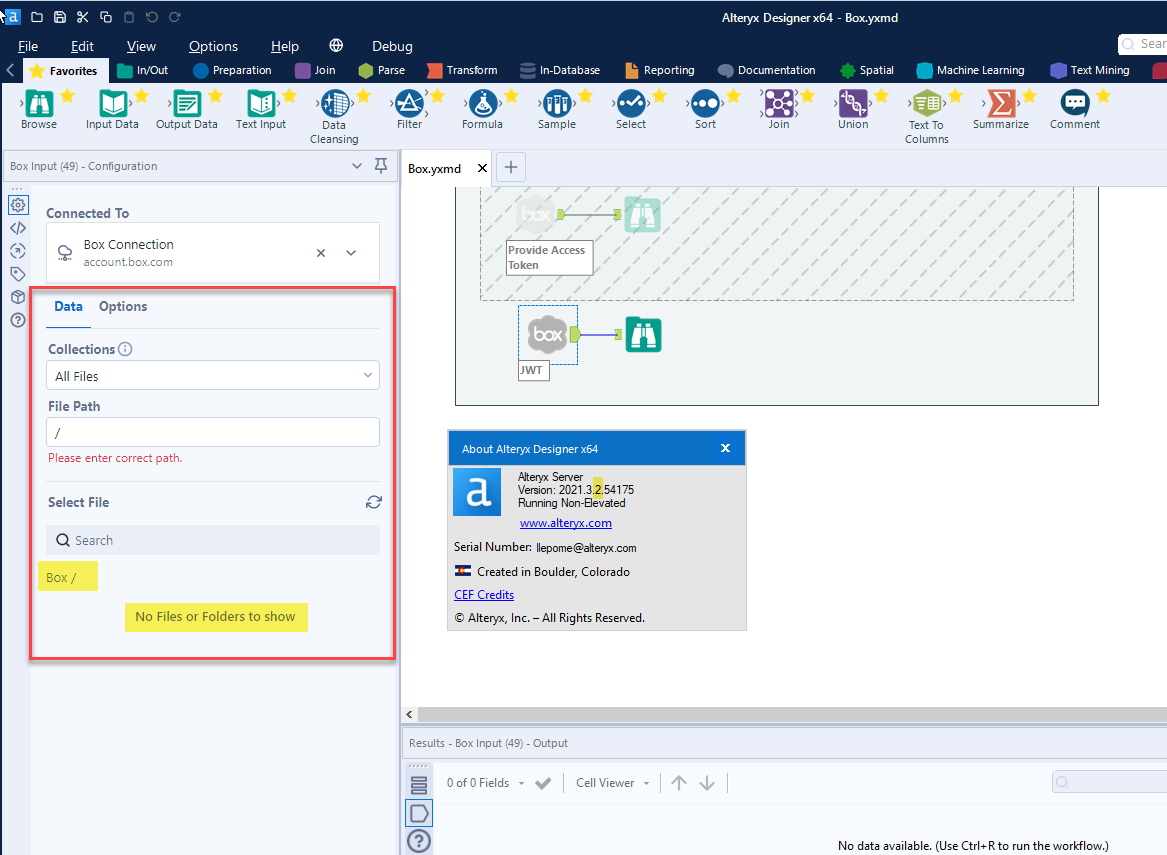The width and height of the screenshot is (1167, 855).
Task: Expand the Box Connection dropdown chevron
Action: [x=351, y=253]
